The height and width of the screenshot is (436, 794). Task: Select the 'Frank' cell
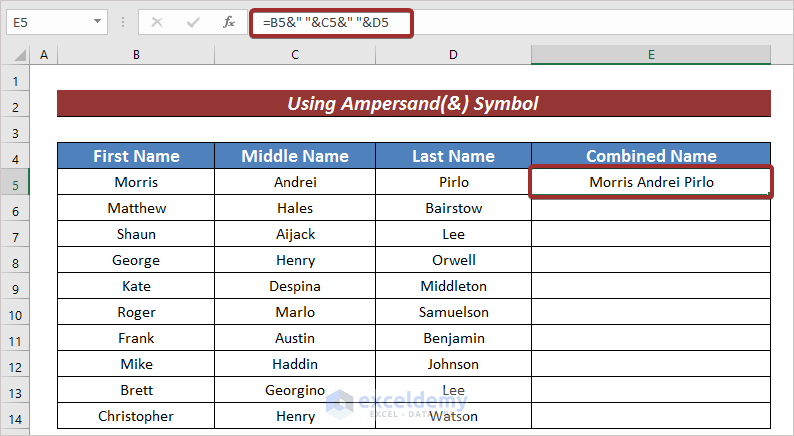(x=136, y=338)
